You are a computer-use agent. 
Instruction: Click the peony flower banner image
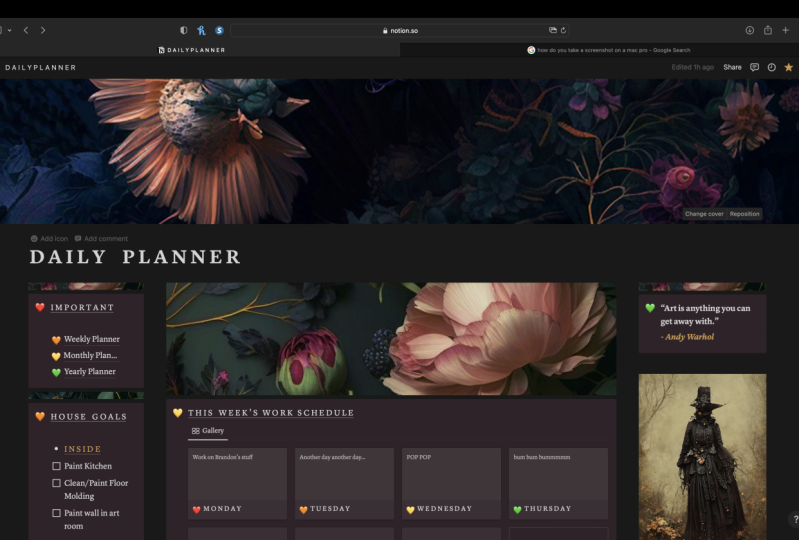tap(391, 339)
